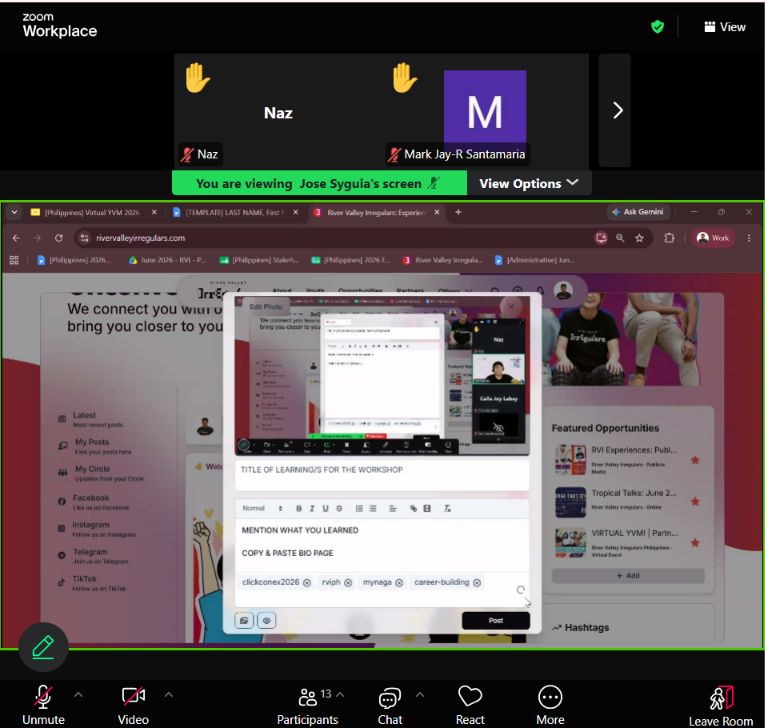Click the rivervalleyirregulars.com address bar
Viewport: 765px width, 728px height.
(337, 238)
